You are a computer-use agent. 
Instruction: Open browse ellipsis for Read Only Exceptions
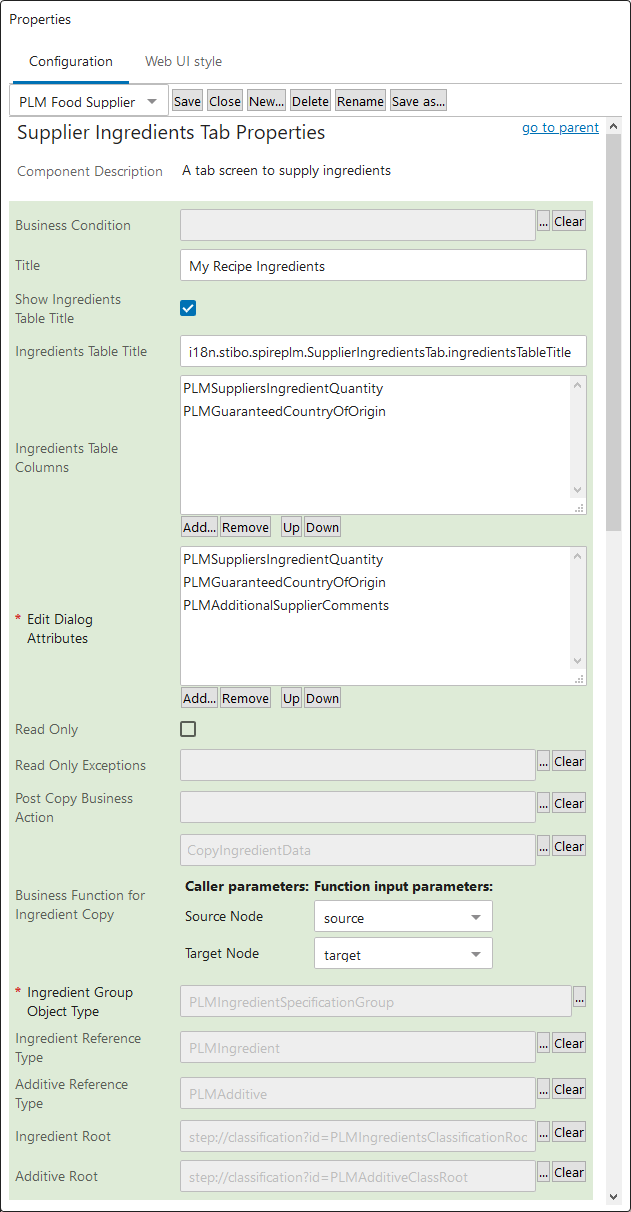pos(543,762)
